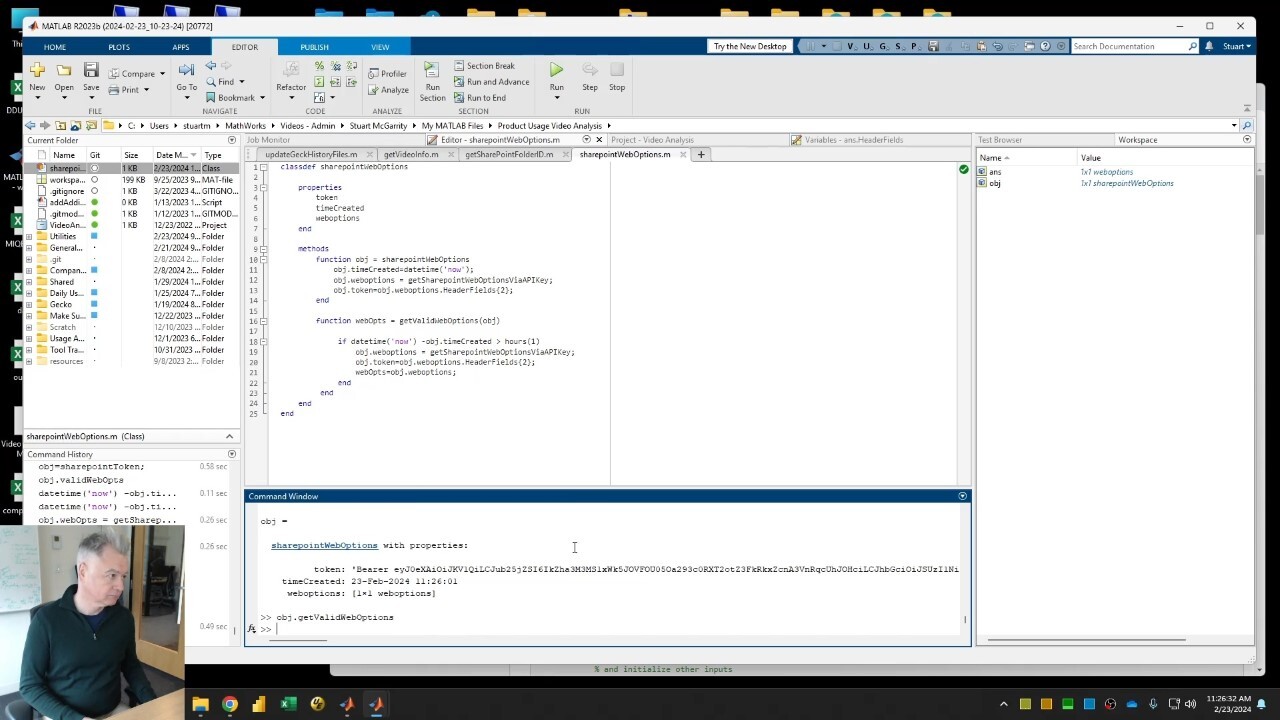This screenshot has width=1280, height=720.
Task: Switch to the PLOTS ribbon tab
Action: pyautogui.click(x=119, y=47)
